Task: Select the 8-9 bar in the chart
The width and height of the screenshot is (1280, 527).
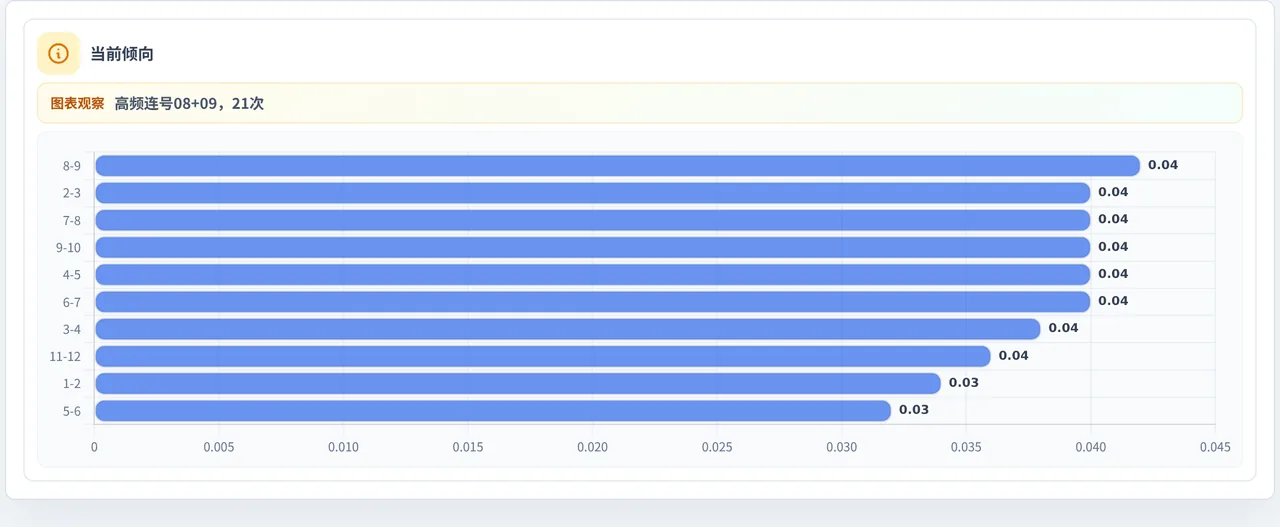Action: tap(617, 165)
